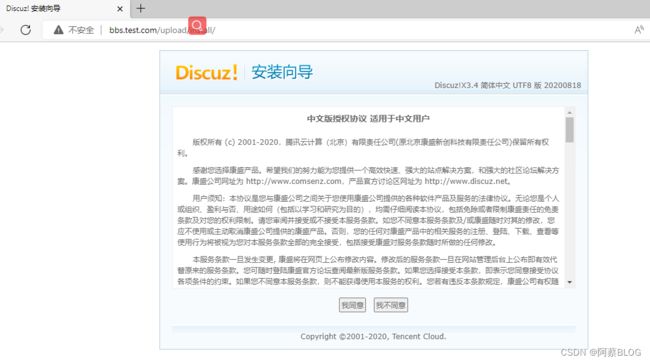Screen dimensions: 650x363
Task: Click the 安装向导 heading text
Action: (x=282, y=72)
